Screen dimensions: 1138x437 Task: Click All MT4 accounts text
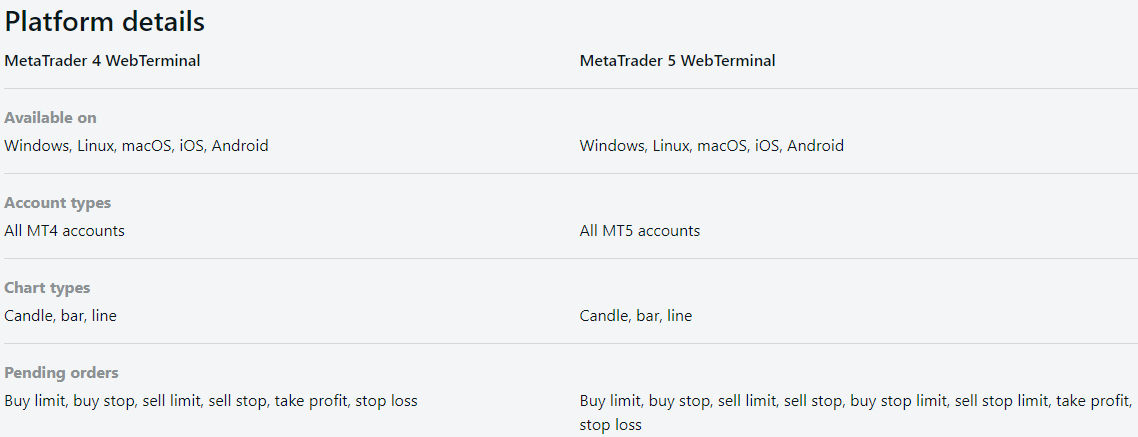click(x=64, y=230)
